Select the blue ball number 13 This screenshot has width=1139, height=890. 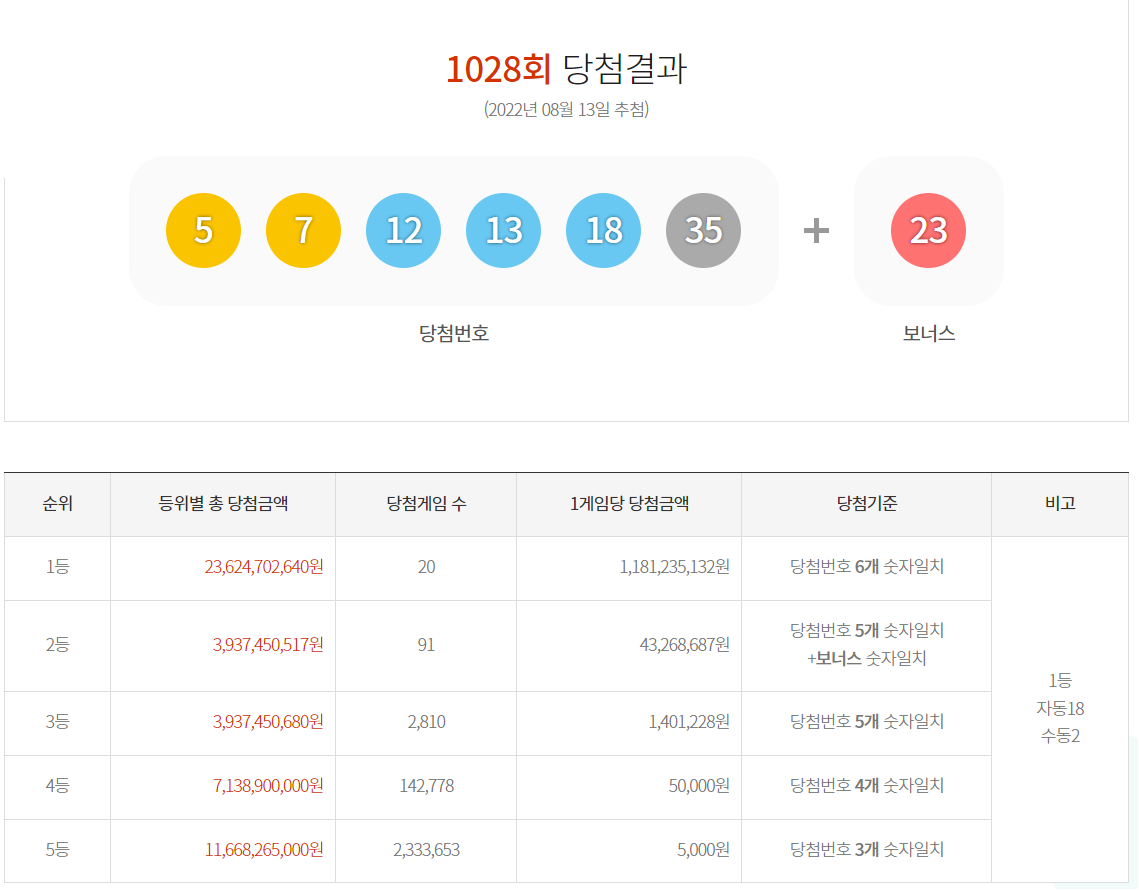(x=503, y=231)
